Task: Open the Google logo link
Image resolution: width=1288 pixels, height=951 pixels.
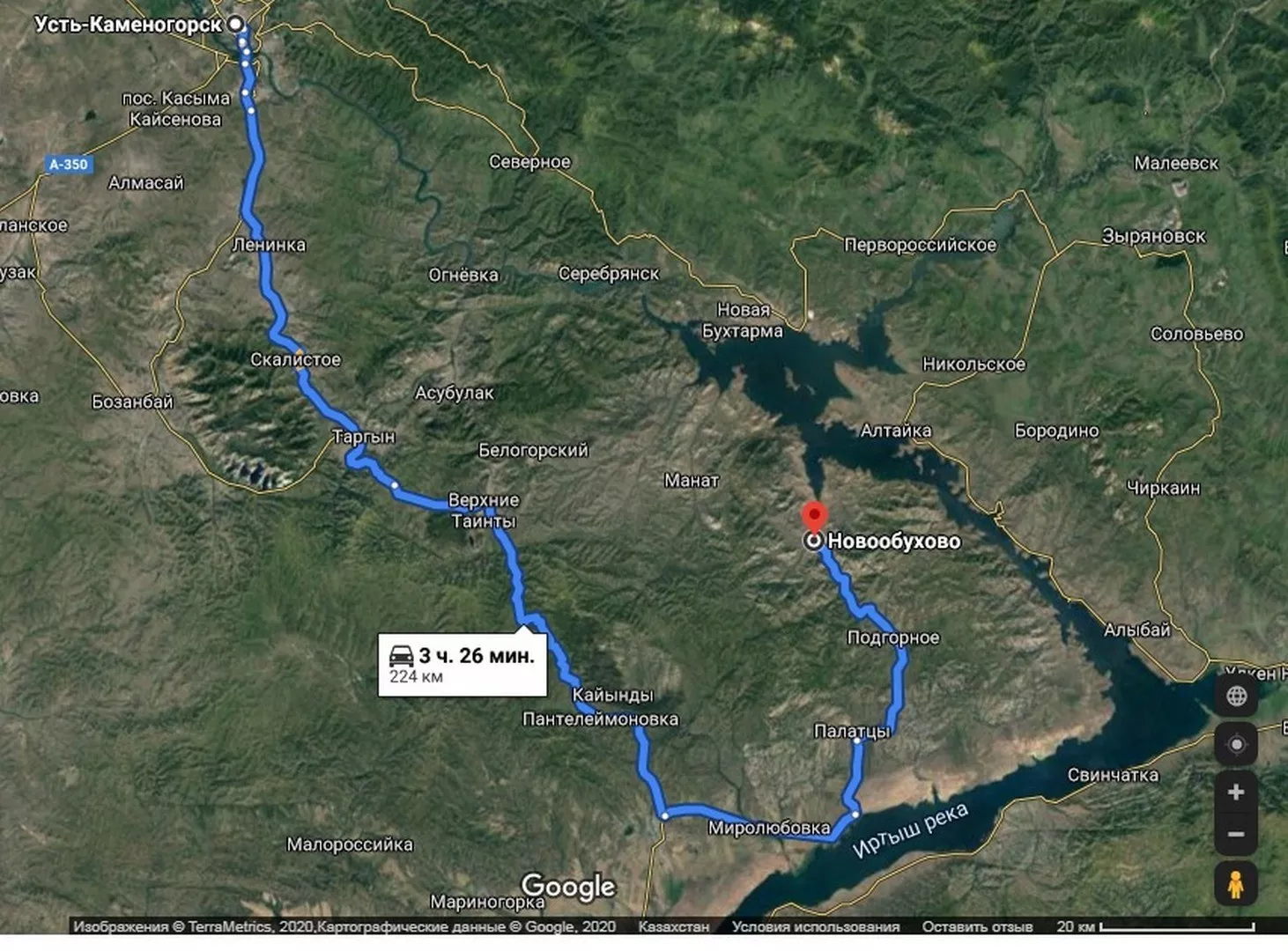Action: tap(568, 887)
